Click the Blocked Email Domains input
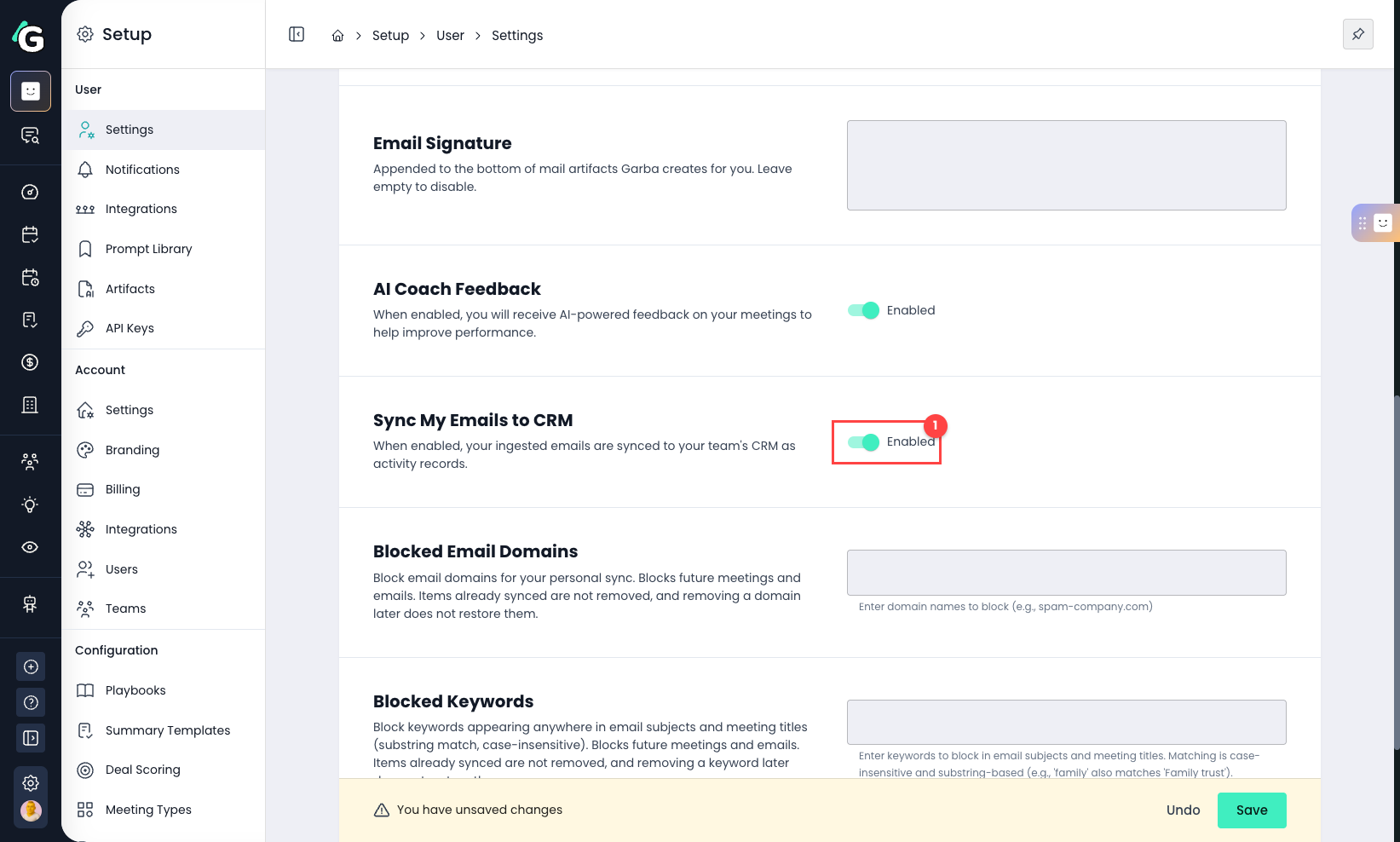The height and width of the screenshot is (842, 1400). coord(1067,573)
